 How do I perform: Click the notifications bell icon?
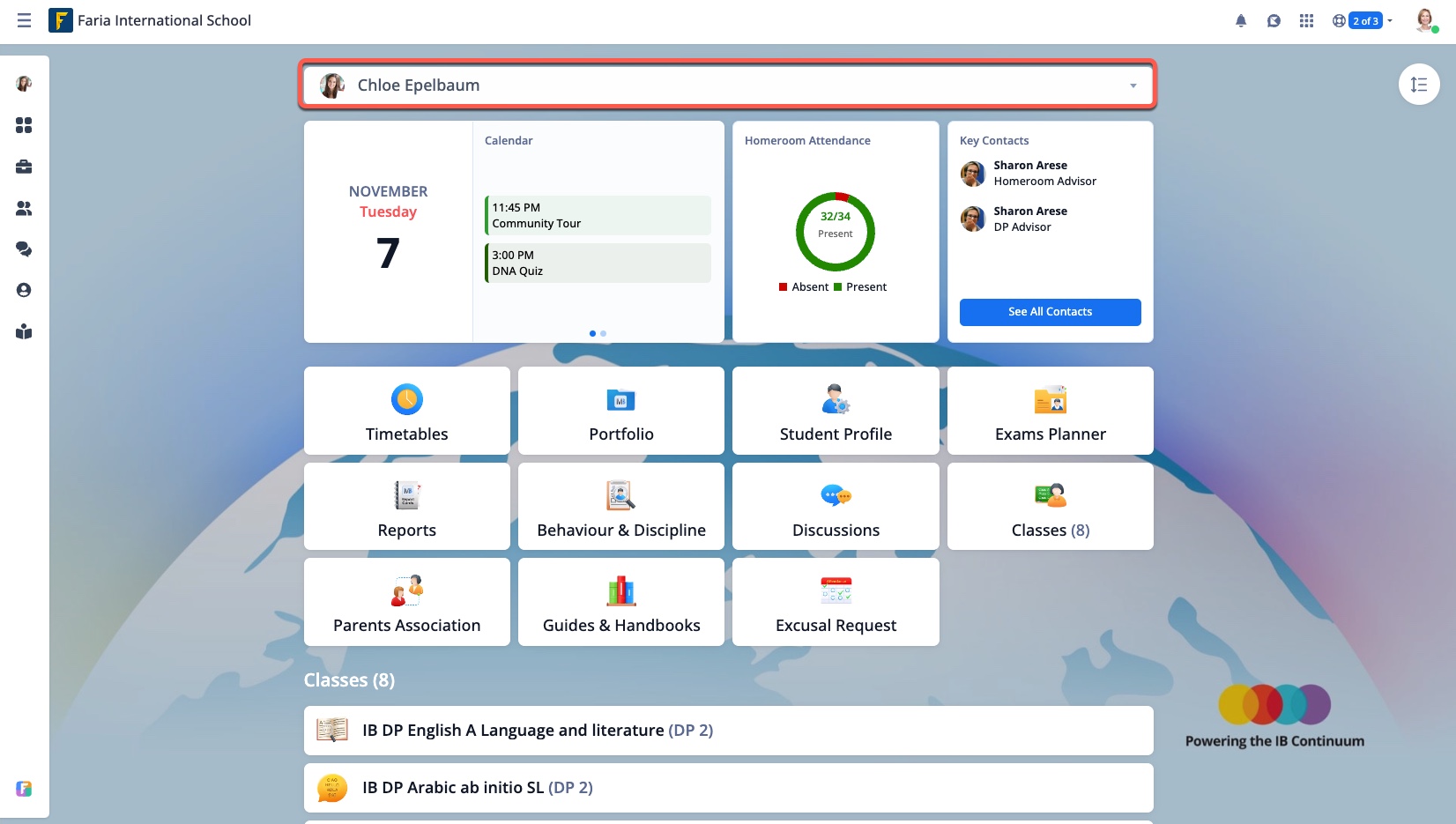(x=1241, y=20)
